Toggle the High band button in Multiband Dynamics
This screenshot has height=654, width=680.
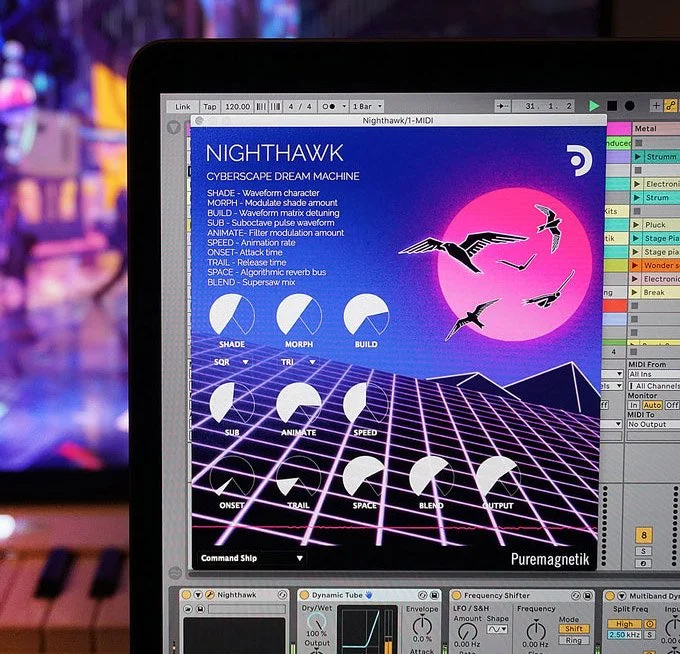pos(624,624)
